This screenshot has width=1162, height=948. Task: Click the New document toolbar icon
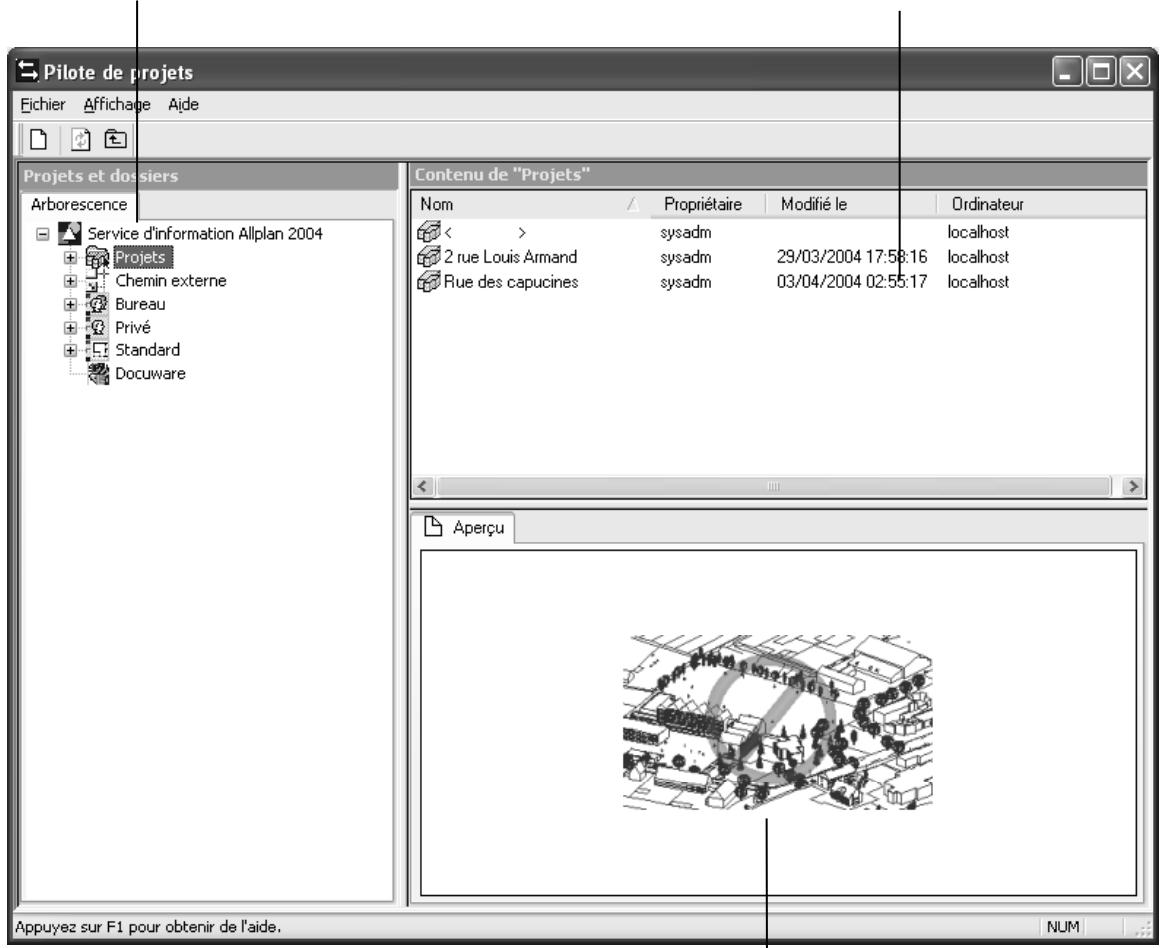tap(39, 139)
